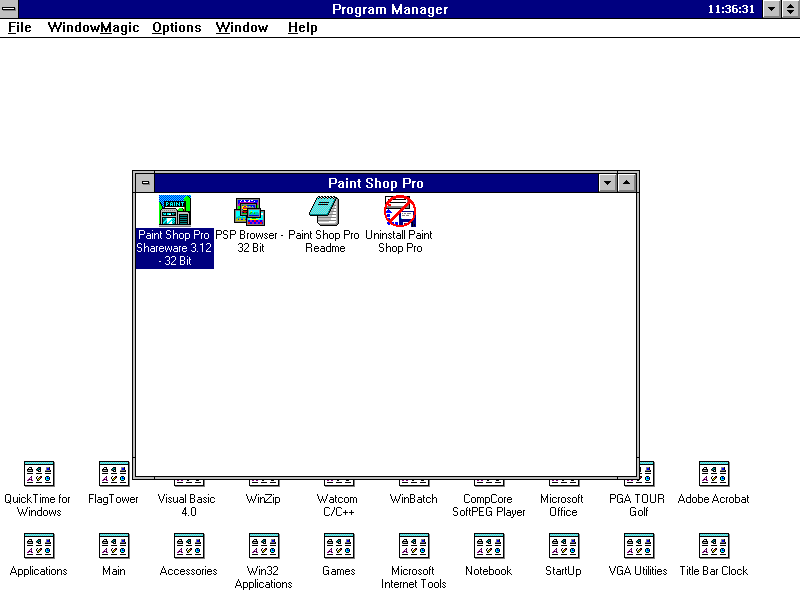
Task: Open the Program Manager control menu box
Action: pos(10,9)
